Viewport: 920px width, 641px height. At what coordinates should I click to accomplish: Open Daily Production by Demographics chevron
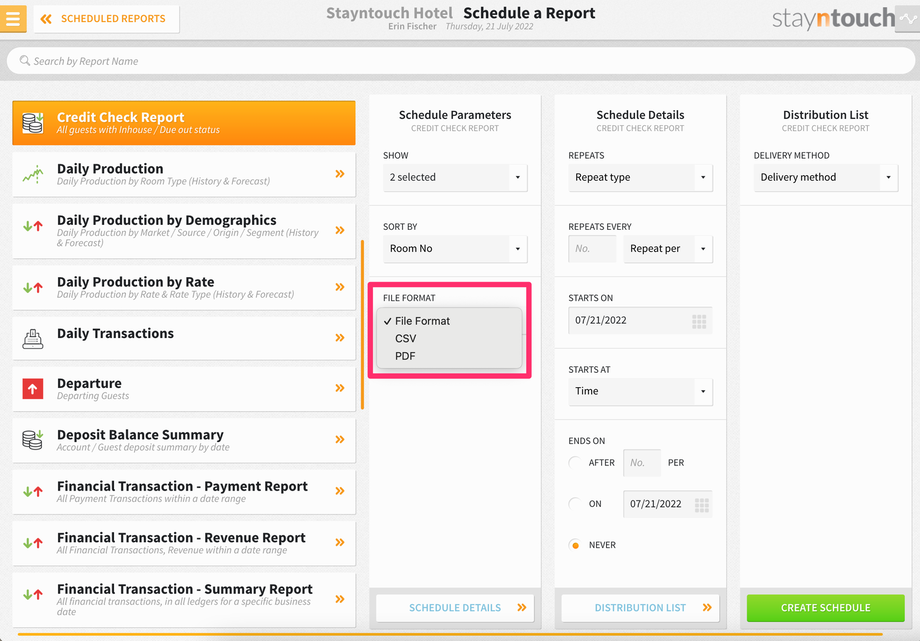(340, 230)
